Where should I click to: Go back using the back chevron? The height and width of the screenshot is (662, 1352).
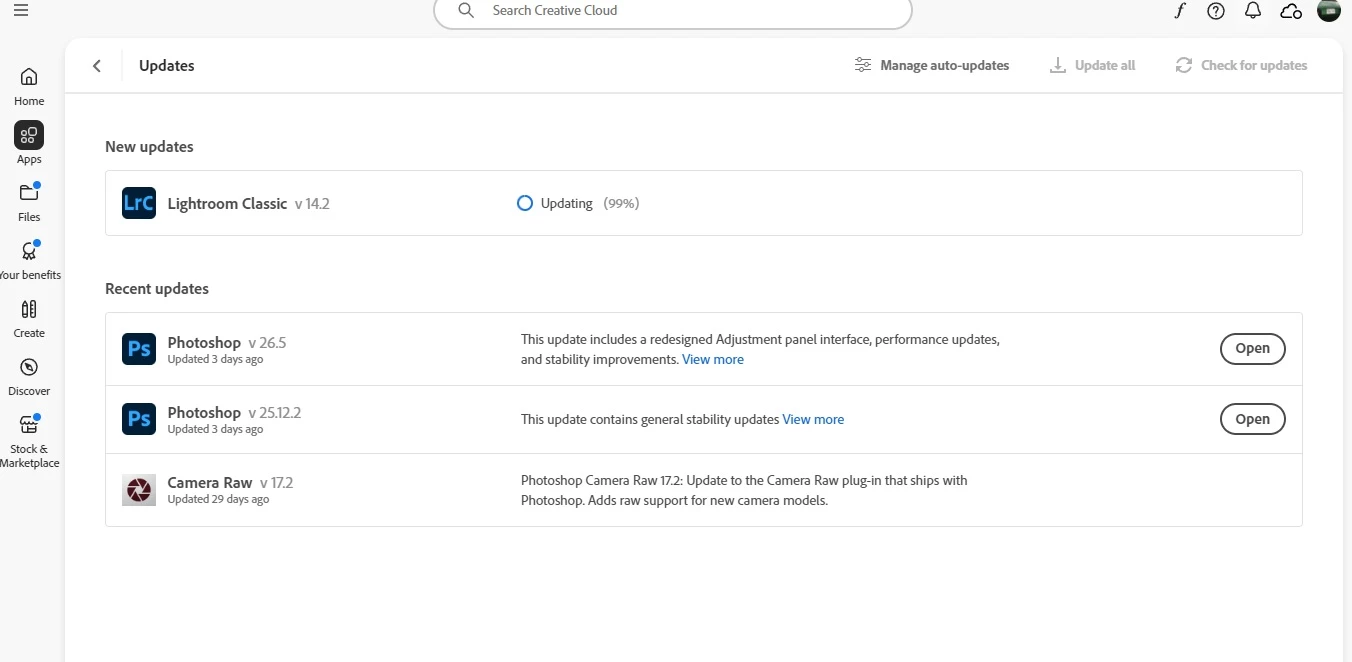click(x=97, y=66)
